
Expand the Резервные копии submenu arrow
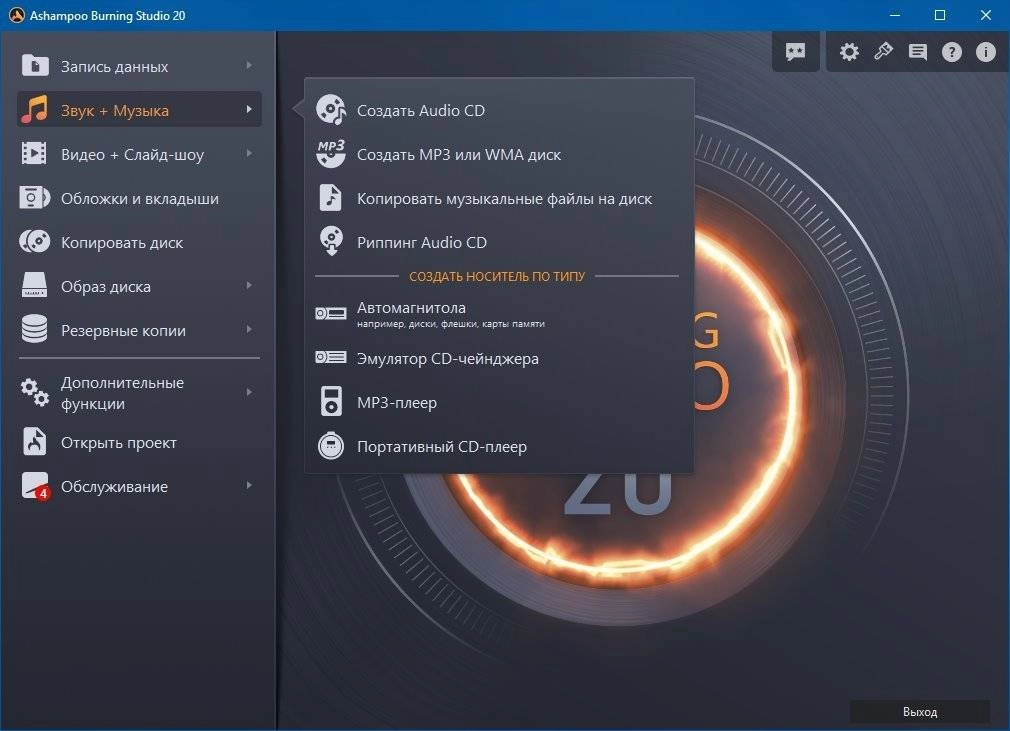click(249, 329)
